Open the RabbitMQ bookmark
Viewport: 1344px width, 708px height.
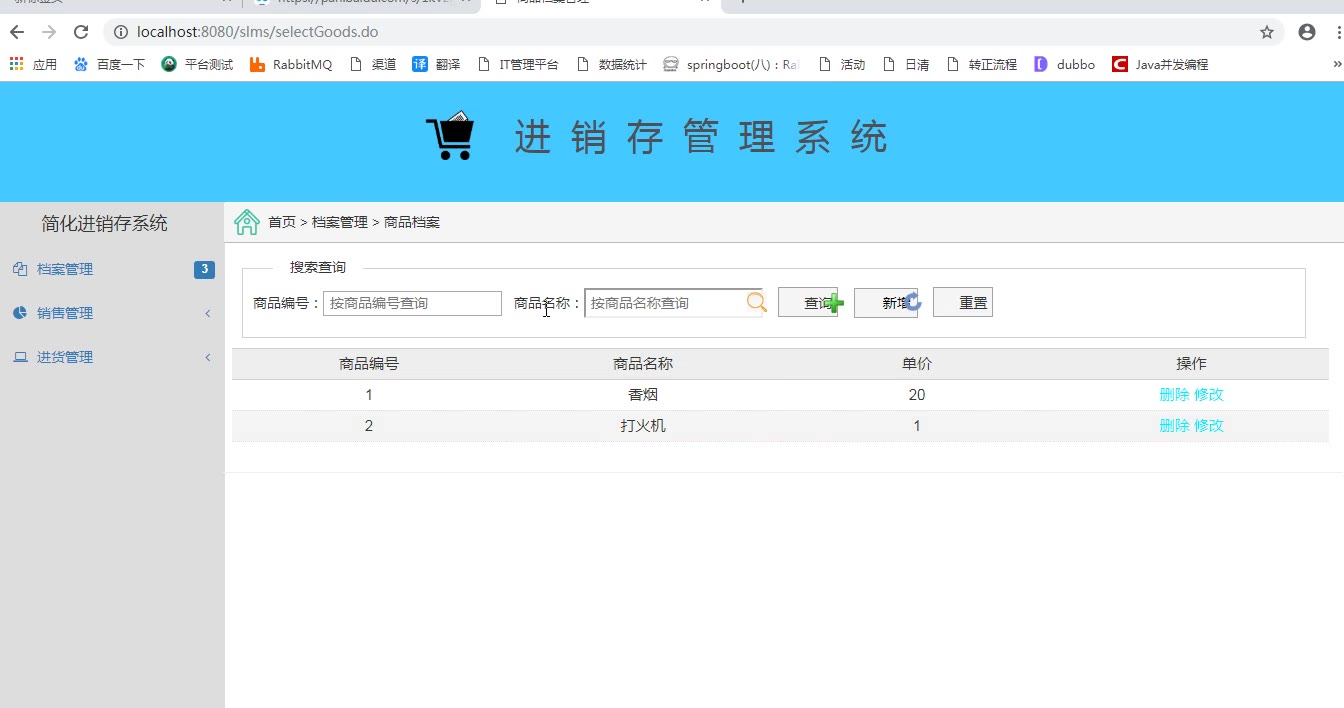[291, 64]
